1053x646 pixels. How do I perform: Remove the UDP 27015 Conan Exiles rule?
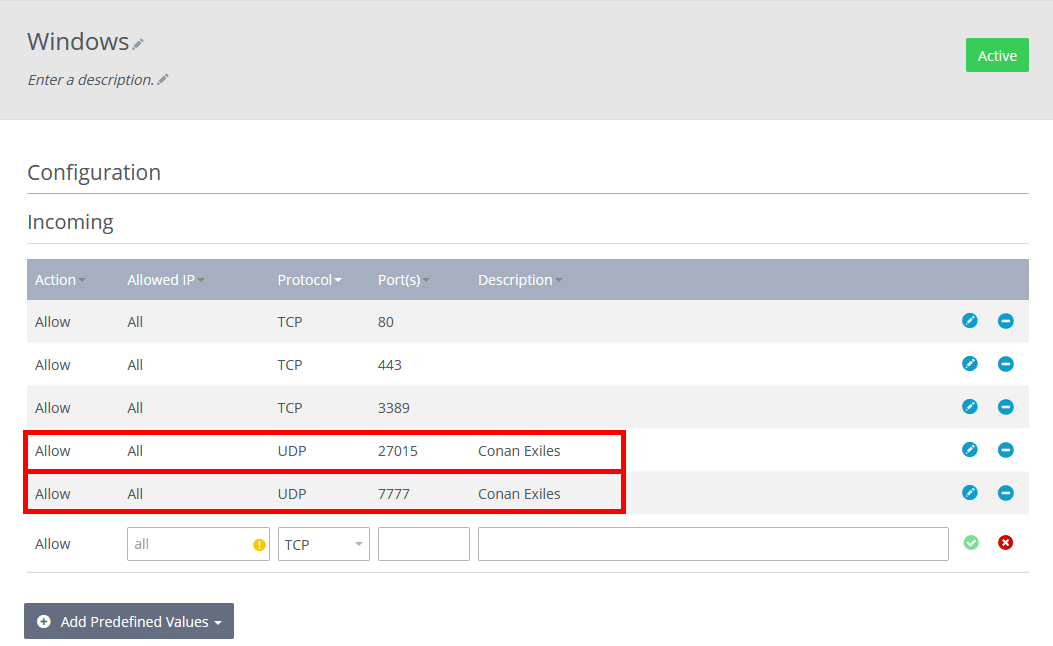pyautogui.click(x=1005, y=450)
